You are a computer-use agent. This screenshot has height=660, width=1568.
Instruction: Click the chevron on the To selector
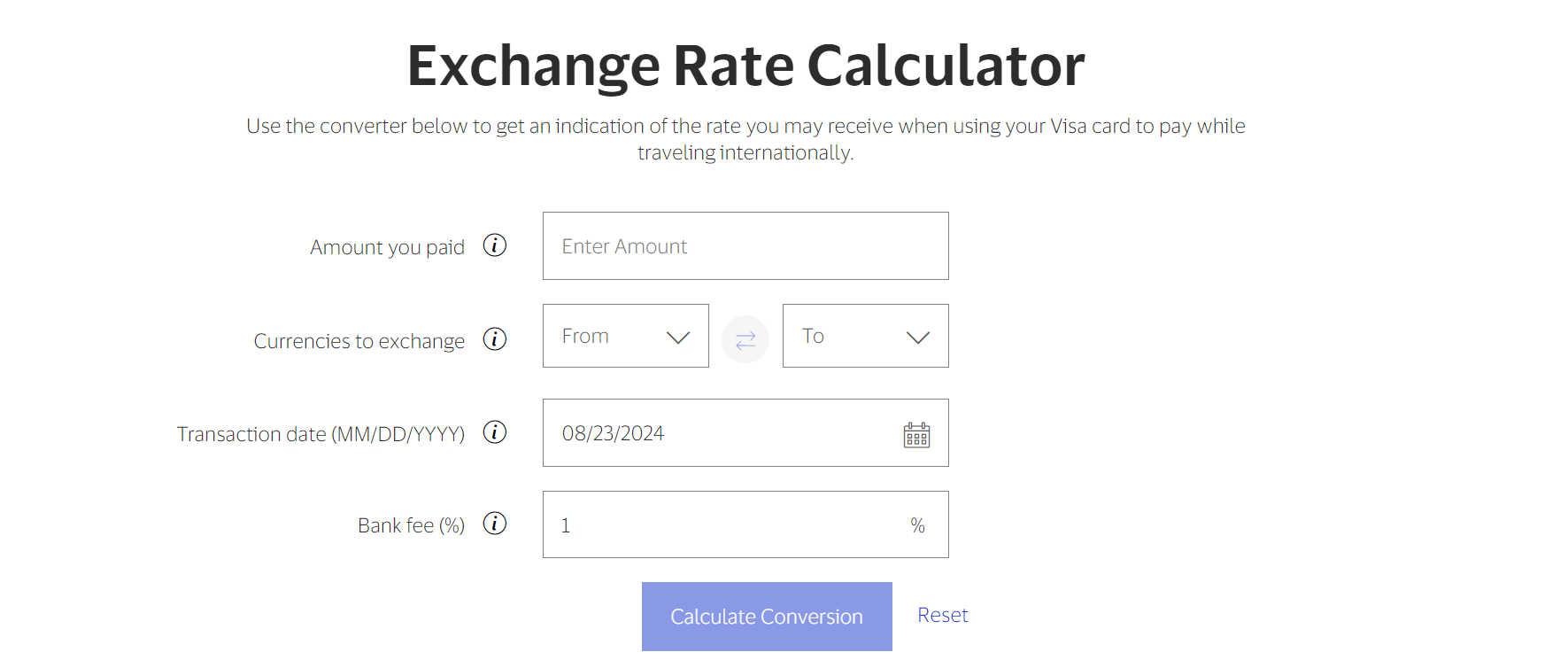coord(917,337)
